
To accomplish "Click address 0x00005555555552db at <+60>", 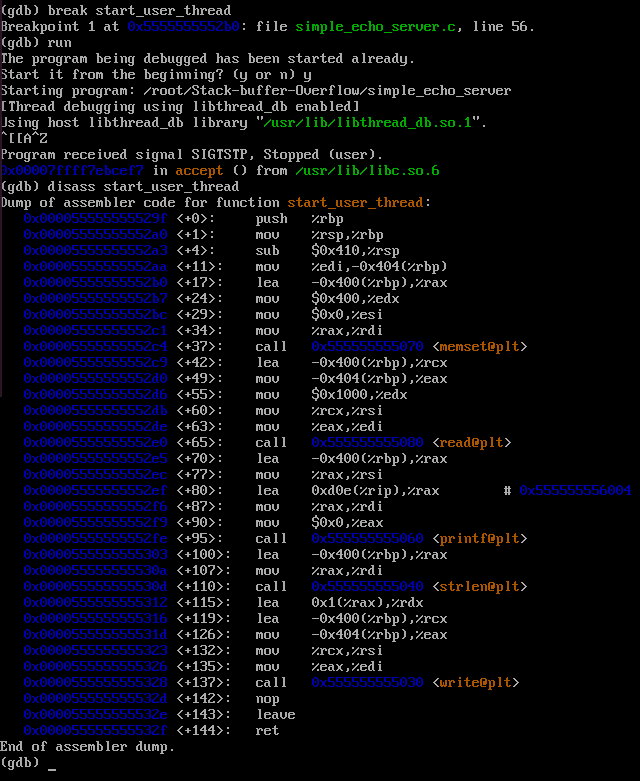I will pos(96,410).
